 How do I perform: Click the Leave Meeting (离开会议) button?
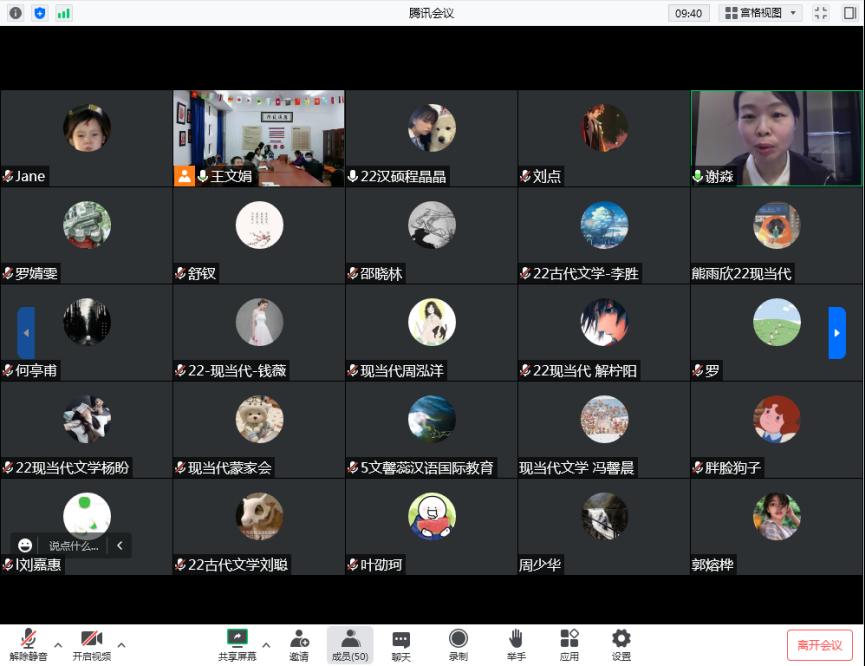click(x=819, y=645)
